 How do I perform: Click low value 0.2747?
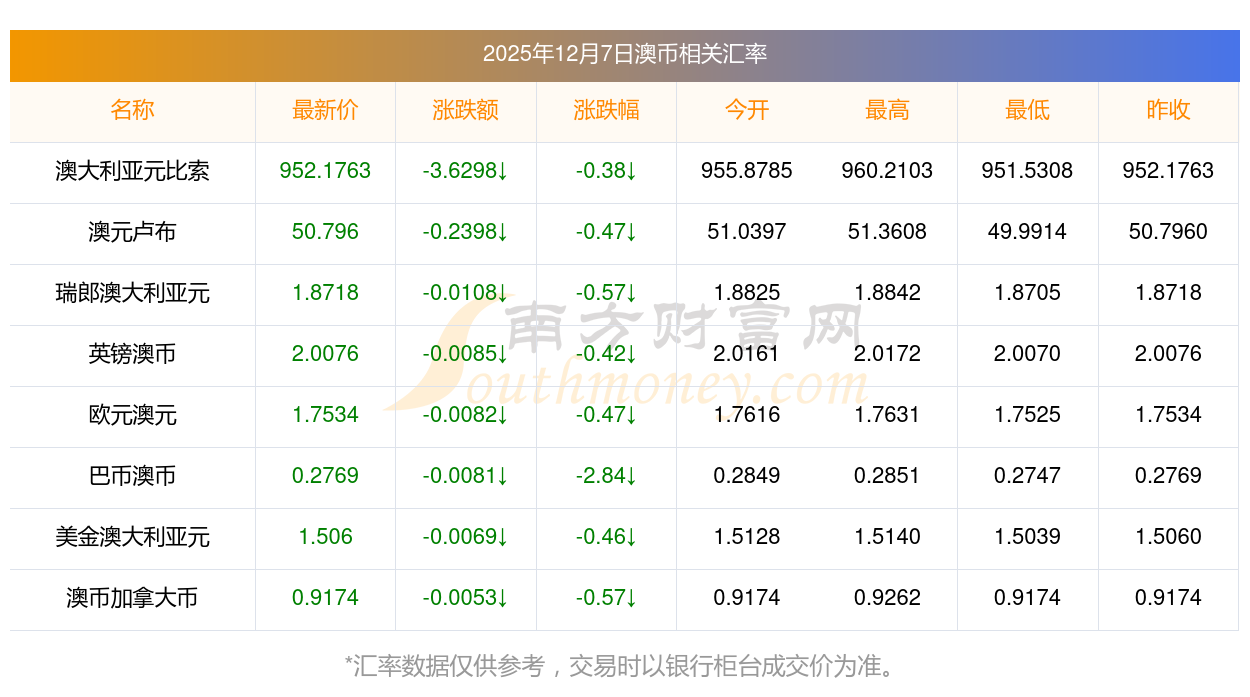(x=1028, y=476)
